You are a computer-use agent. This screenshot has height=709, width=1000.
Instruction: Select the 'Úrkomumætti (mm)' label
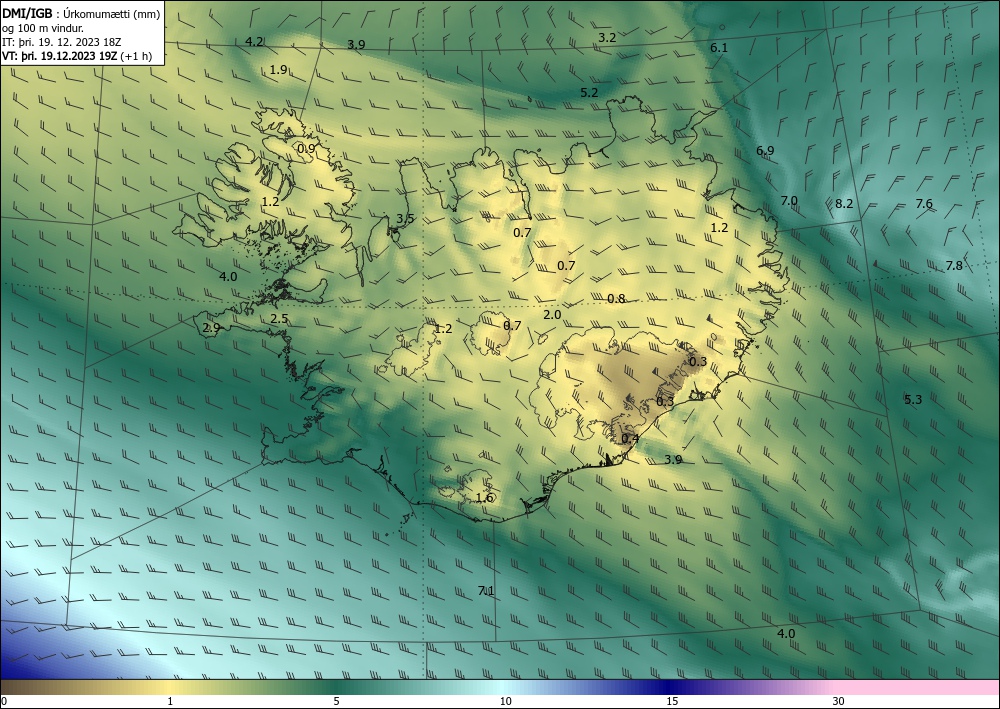click(x=112, y=14)
